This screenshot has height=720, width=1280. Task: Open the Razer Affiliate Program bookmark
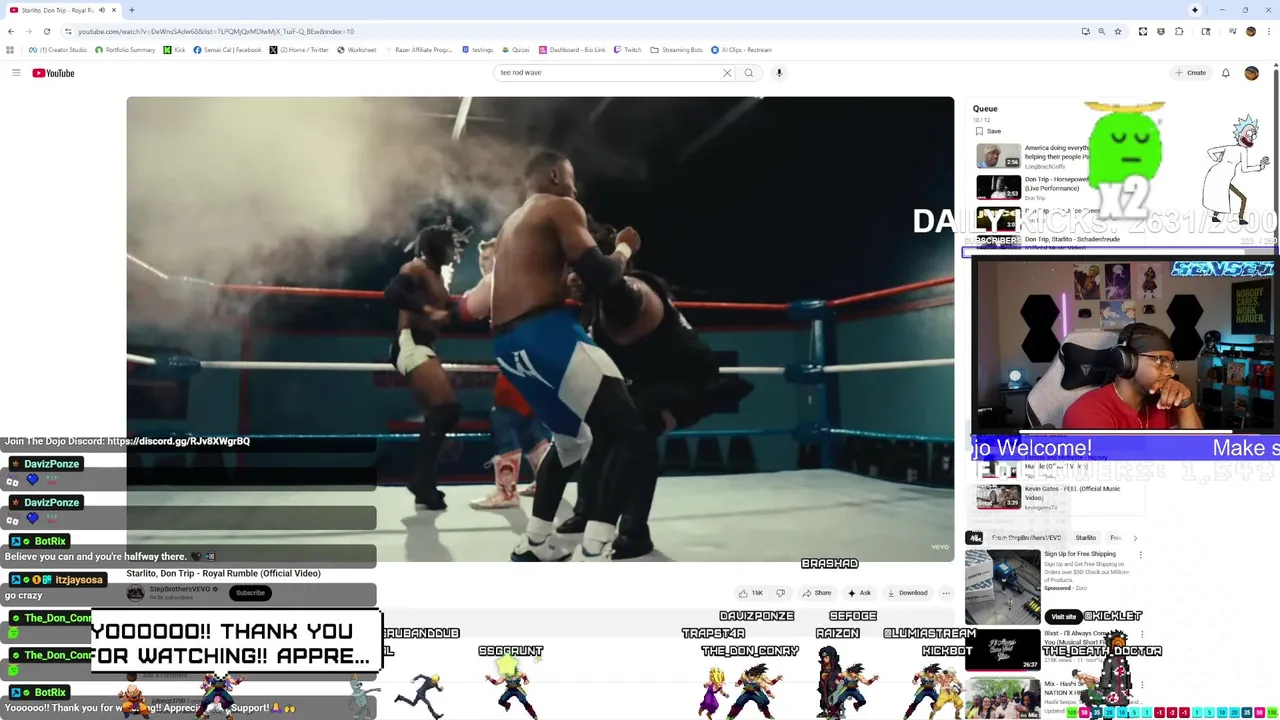tap(418, 50)
